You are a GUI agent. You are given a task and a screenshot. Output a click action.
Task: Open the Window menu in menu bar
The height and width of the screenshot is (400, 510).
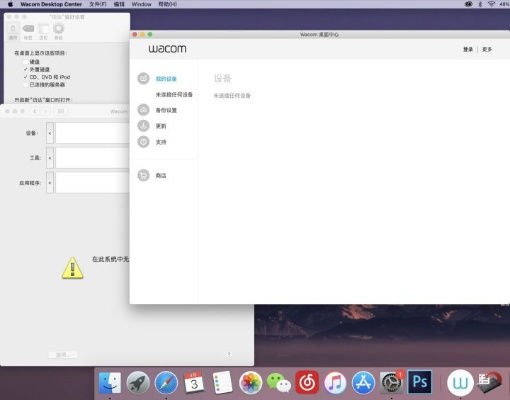point(141,4)
